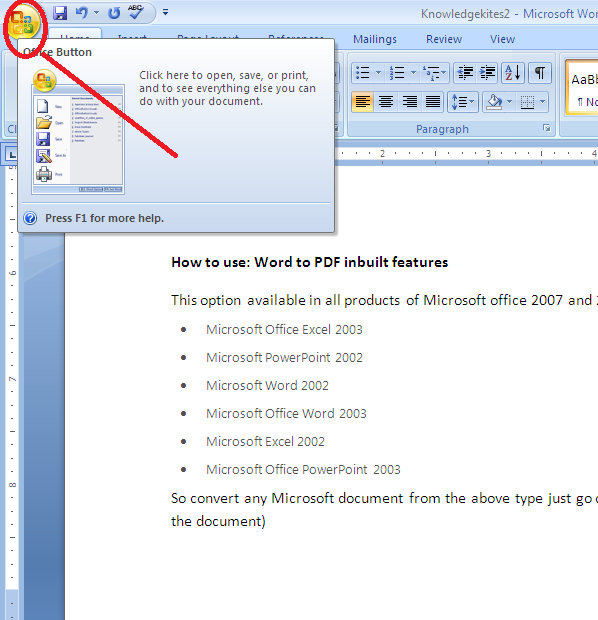Image resolution: width=598 pixels, height=620 pixels.
Task: Run Spelling and Grammar check
Action: 136,12
